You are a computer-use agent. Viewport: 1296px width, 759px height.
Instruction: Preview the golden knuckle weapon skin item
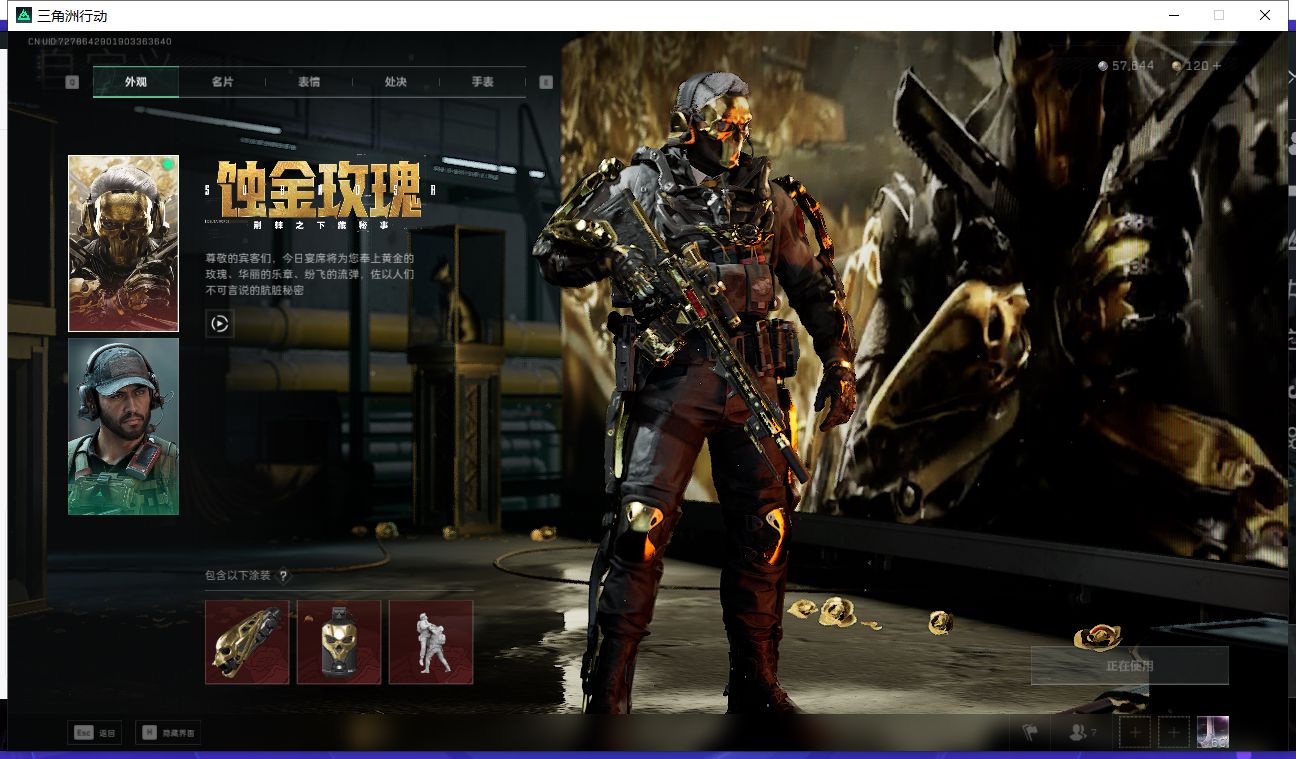247,642
